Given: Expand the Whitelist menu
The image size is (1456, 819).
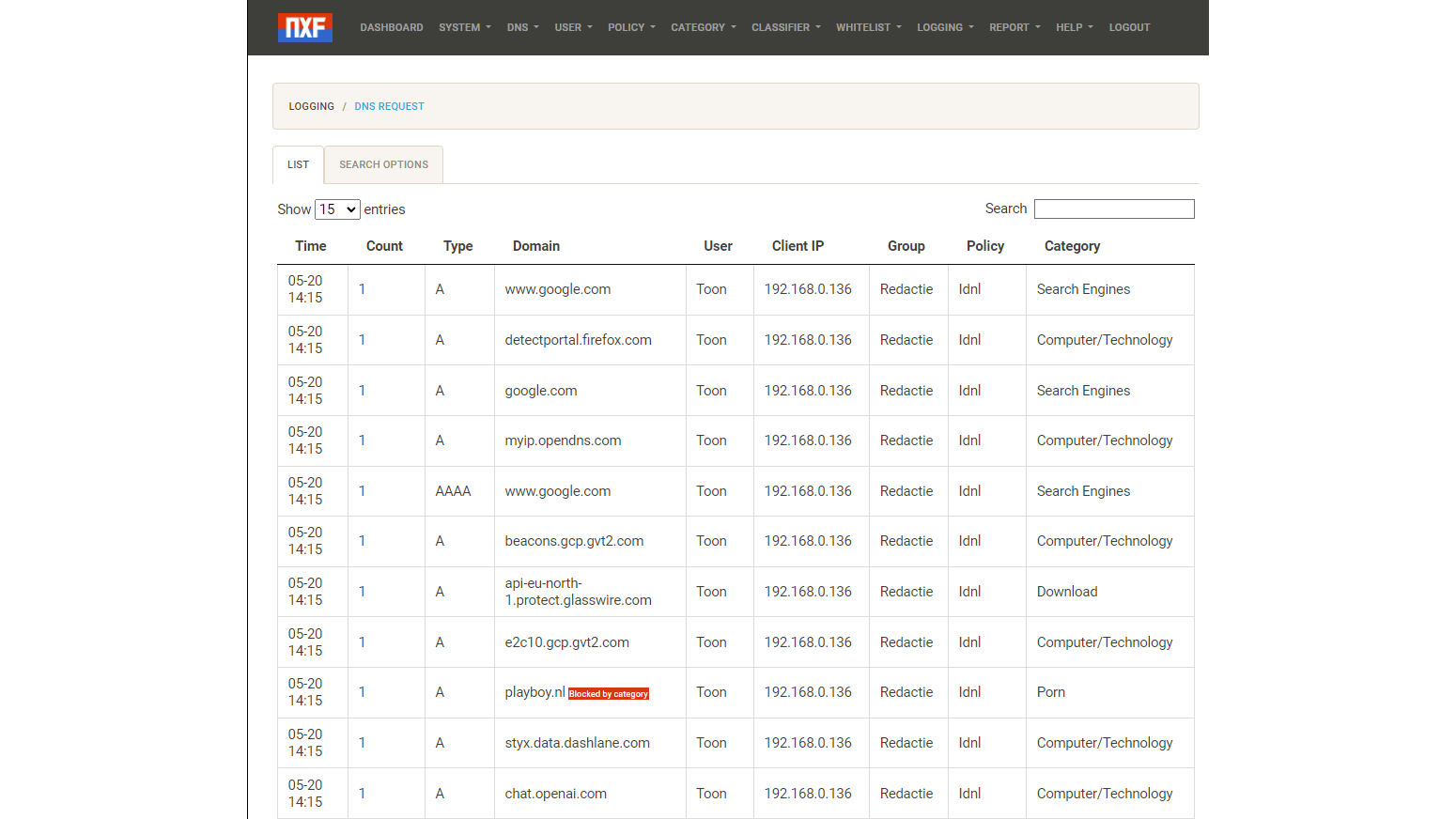Looking at the screenshot, I should click(868, 27).
